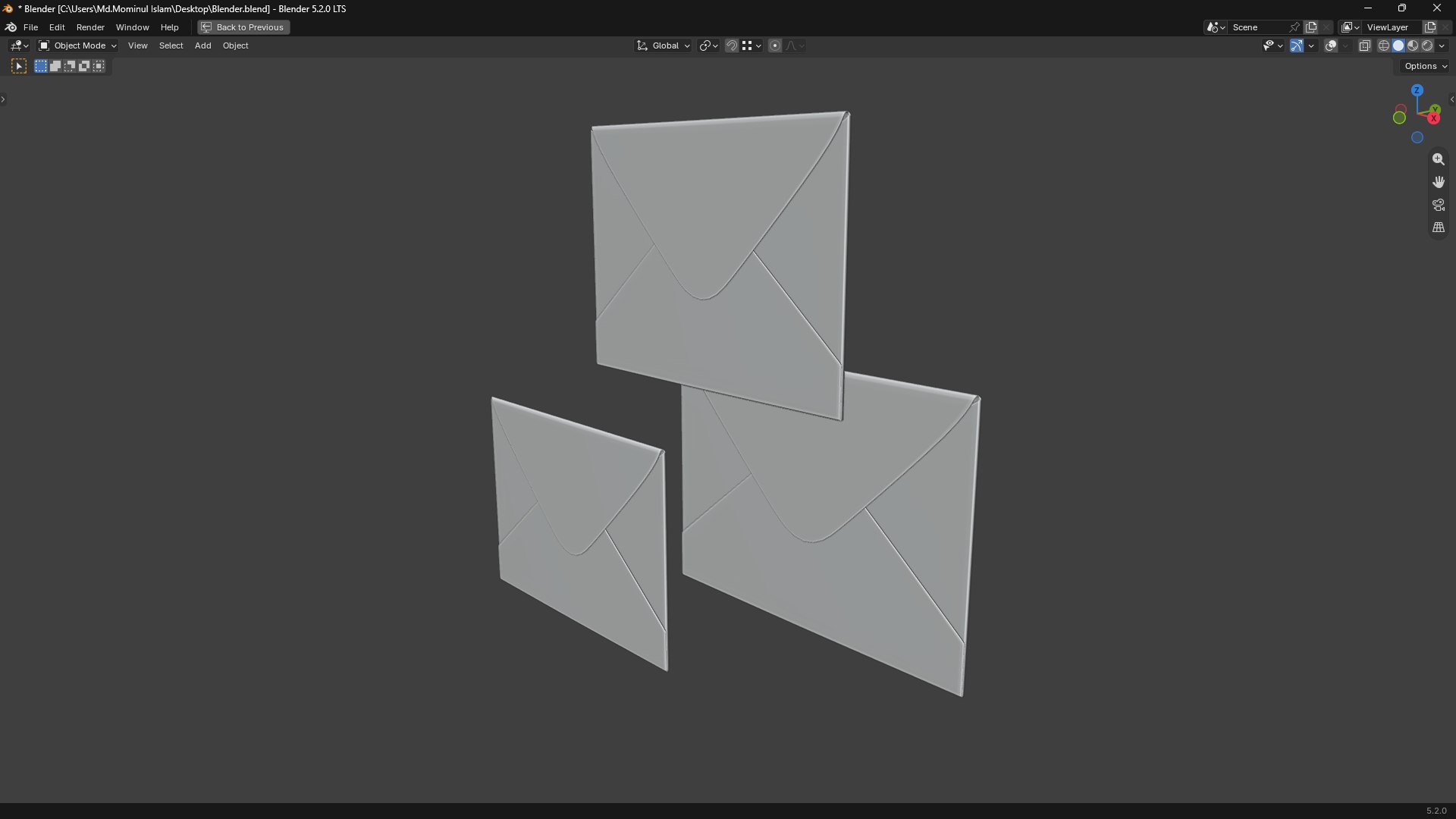Toggle proportional editing
The width and height of the screenshot is (1456, 819).
point(775,46)
